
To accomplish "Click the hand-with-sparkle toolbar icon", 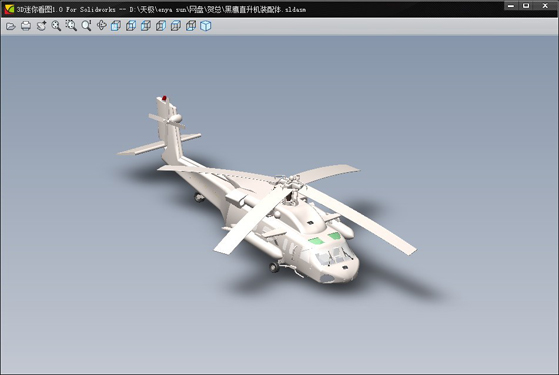I will click(x=41, y=26).
